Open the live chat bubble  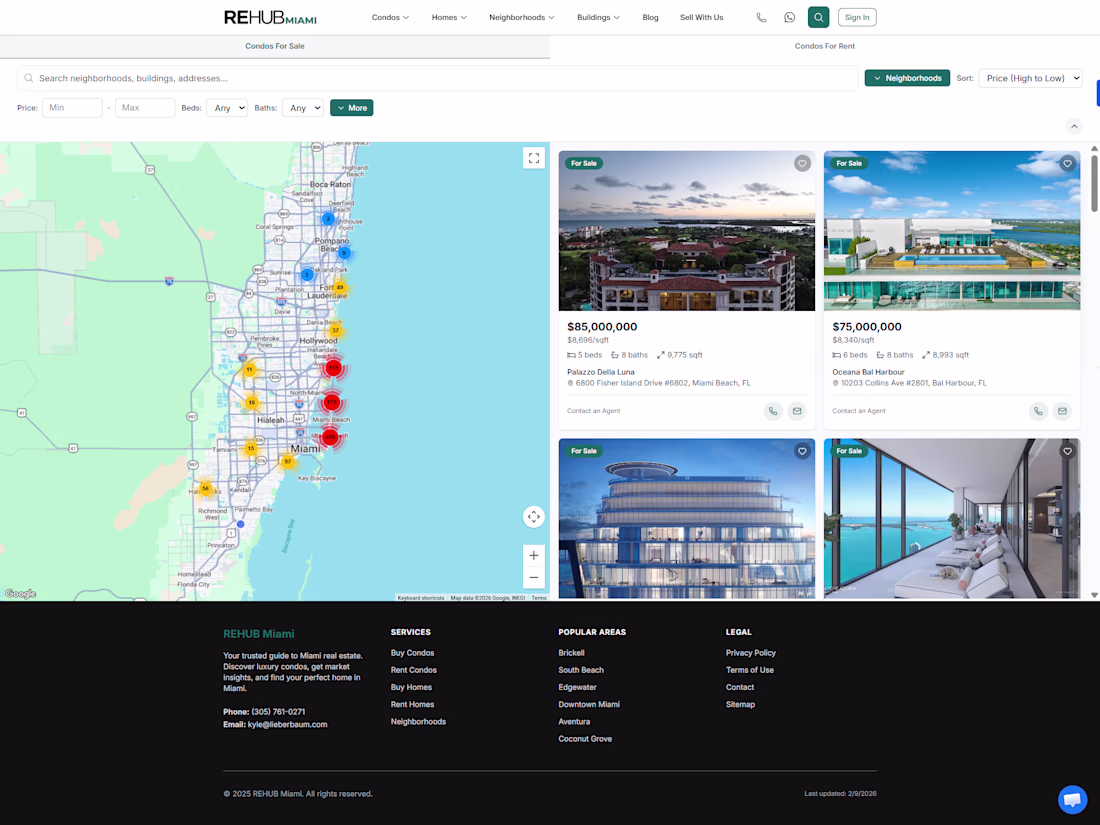click(x=1072, y=799)
